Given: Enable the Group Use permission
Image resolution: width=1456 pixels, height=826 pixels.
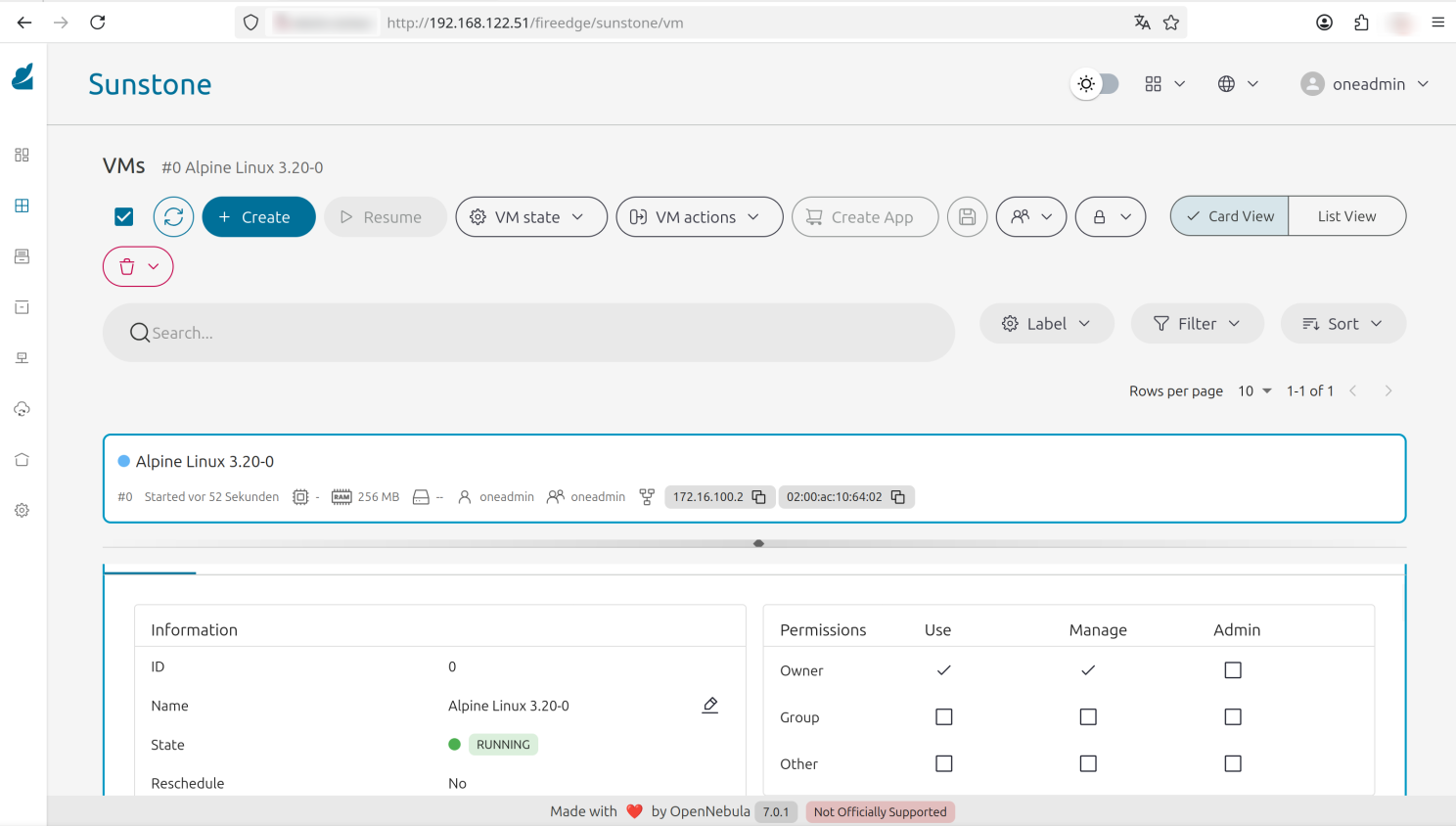Looking at the screenshot, I should (943, 716).
